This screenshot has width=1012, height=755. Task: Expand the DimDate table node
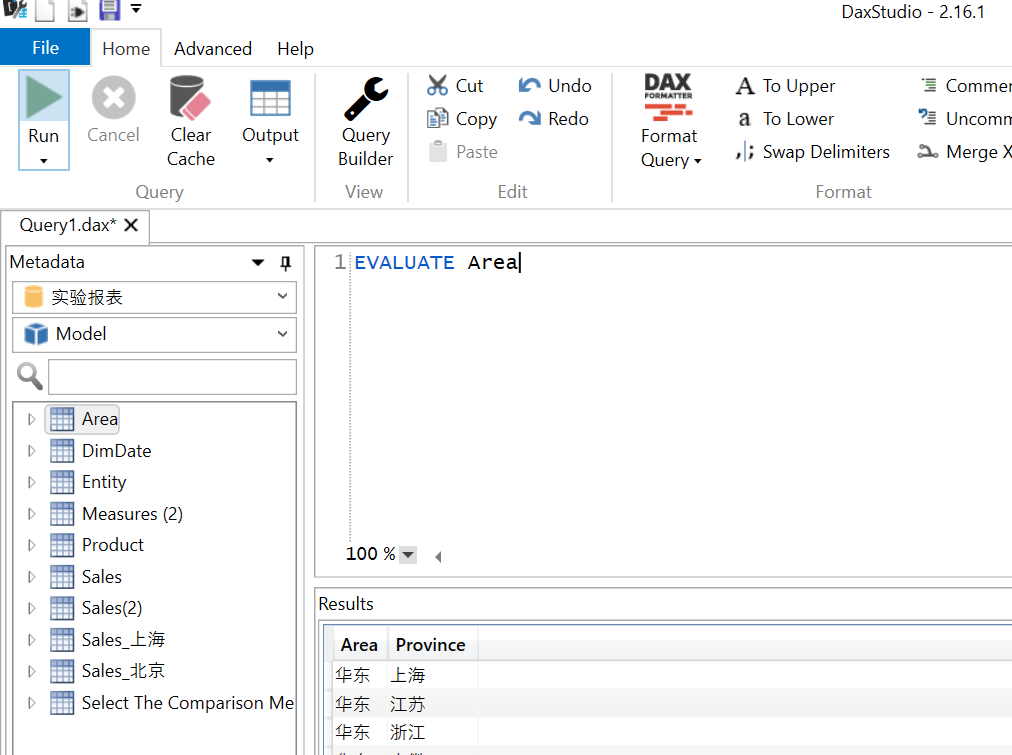point(31,450)
